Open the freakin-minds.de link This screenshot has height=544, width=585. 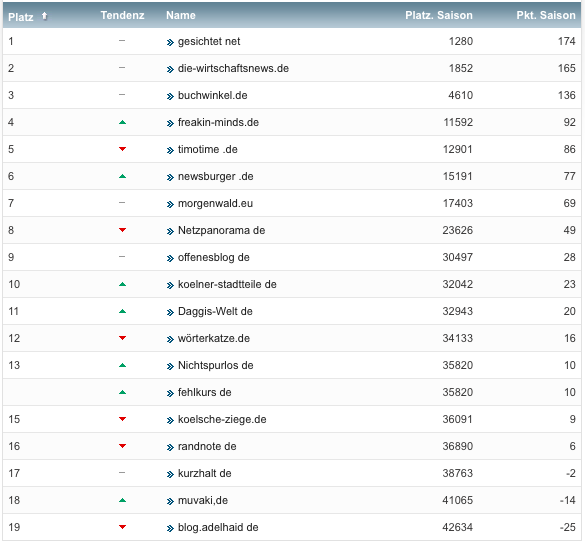(218, 122)
